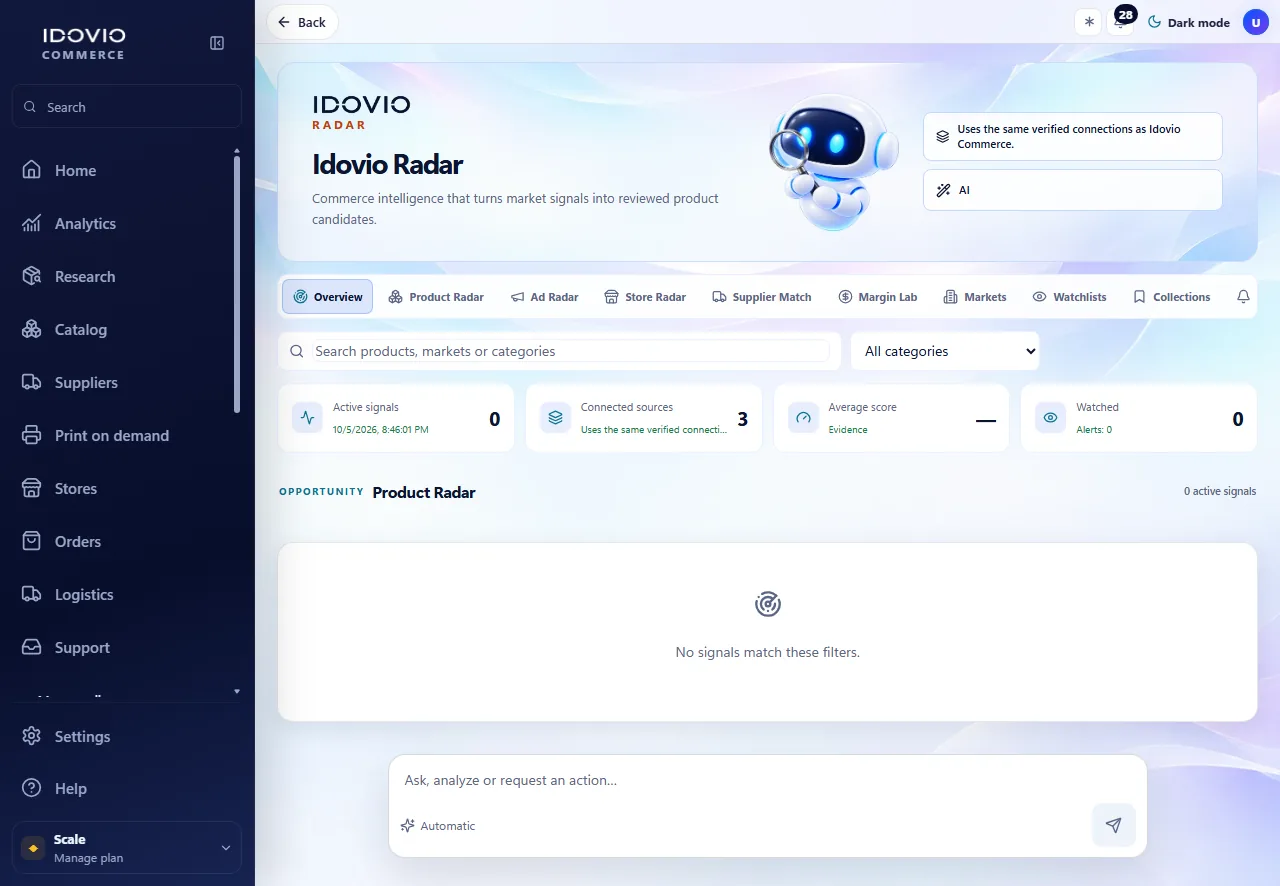
Task: Switch to the Product Radar tab
Action: pyautogui.click(x=436, y=297)
